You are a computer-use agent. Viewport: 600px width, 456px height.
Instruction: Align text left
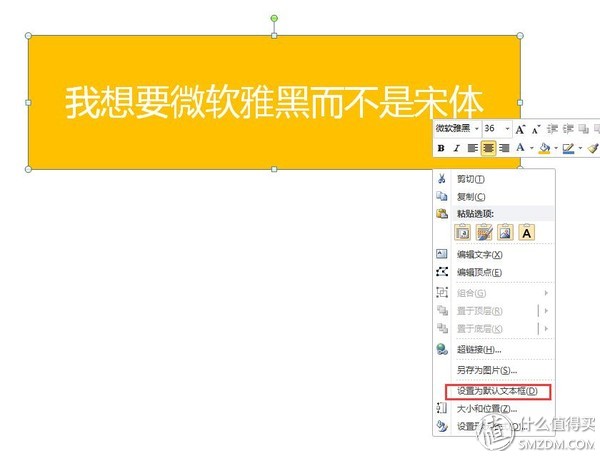(473, 148)
